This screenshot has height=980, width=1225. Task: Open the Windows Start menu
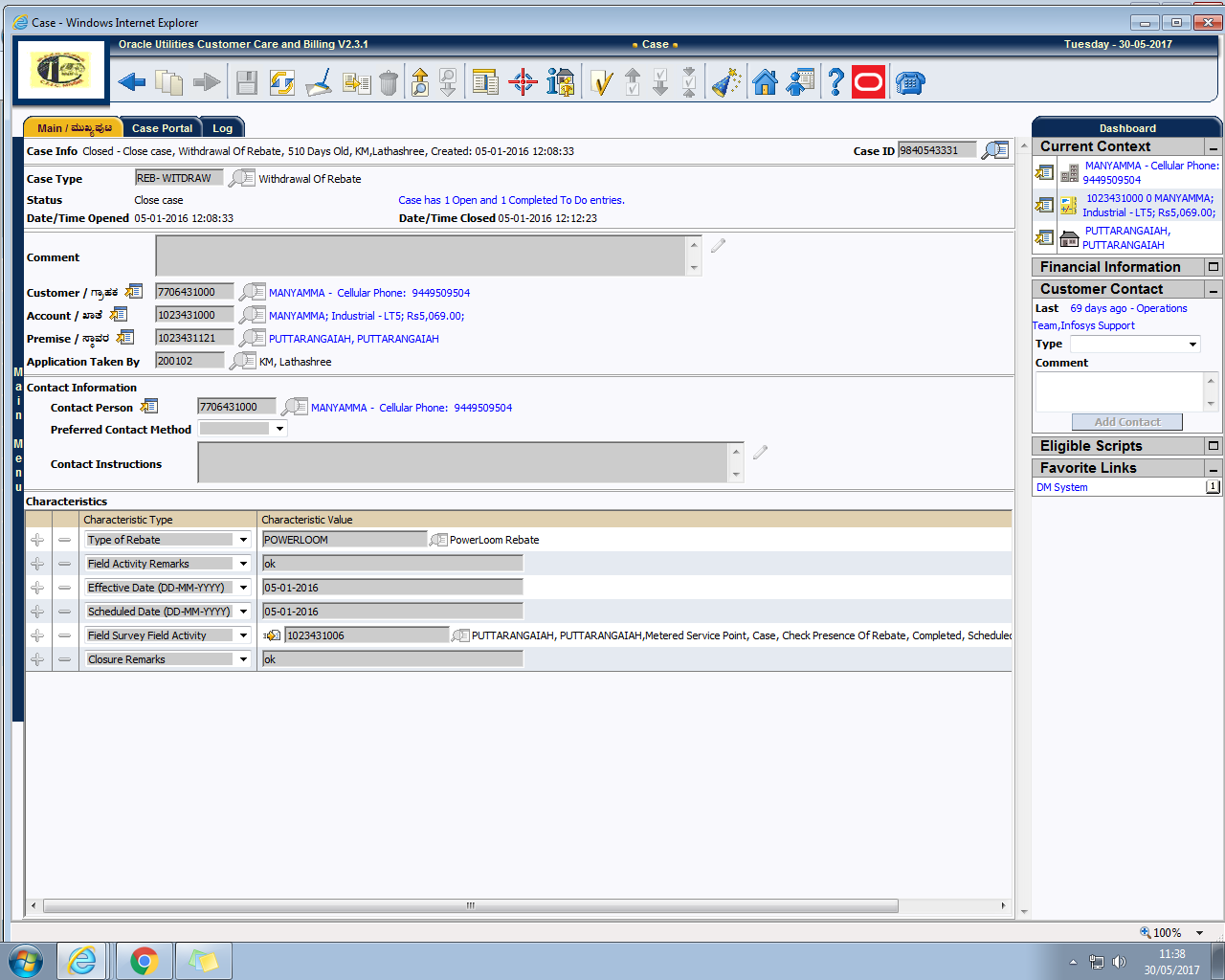26,960
